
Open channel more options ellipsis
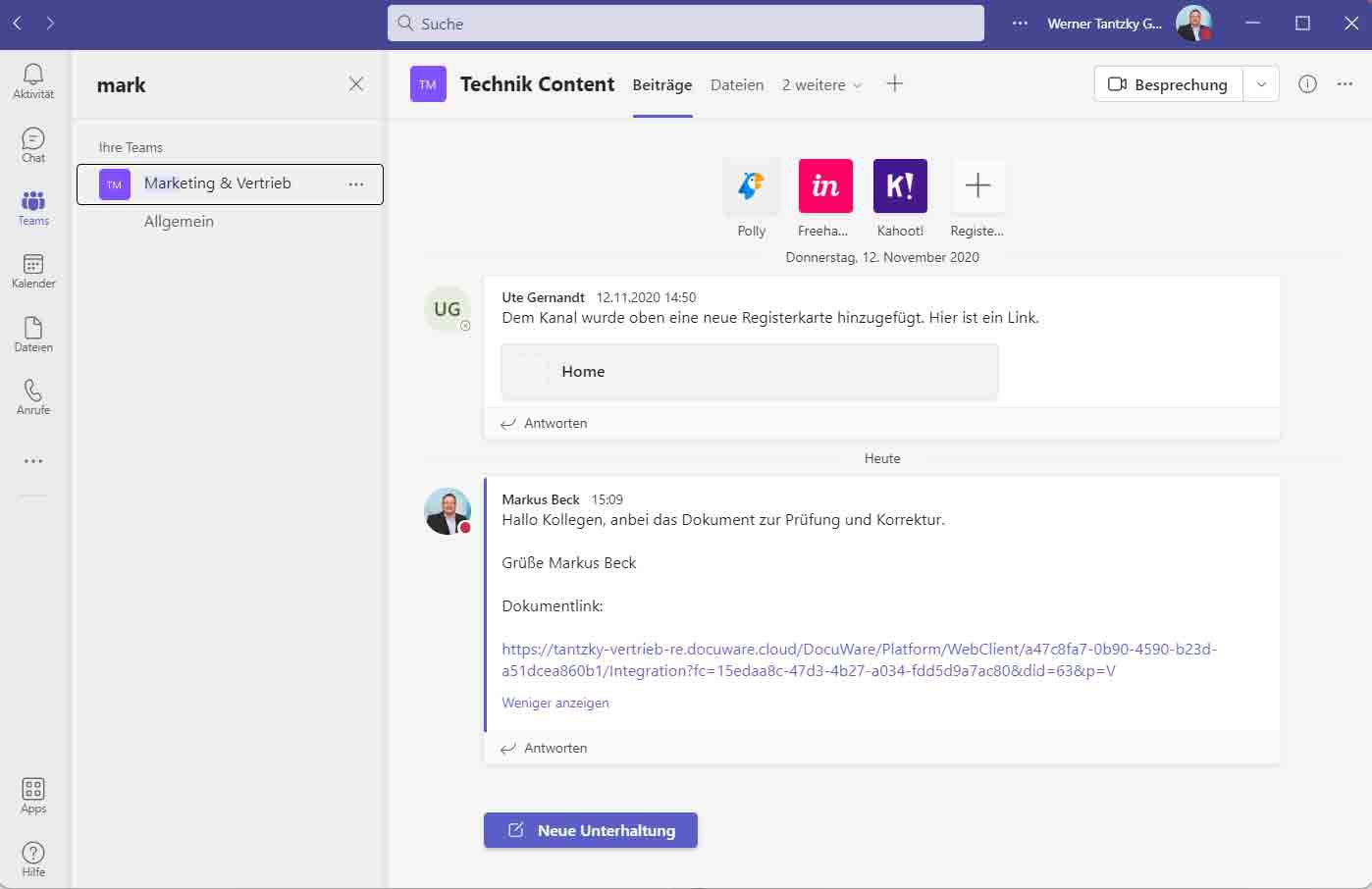point(1345,84)
